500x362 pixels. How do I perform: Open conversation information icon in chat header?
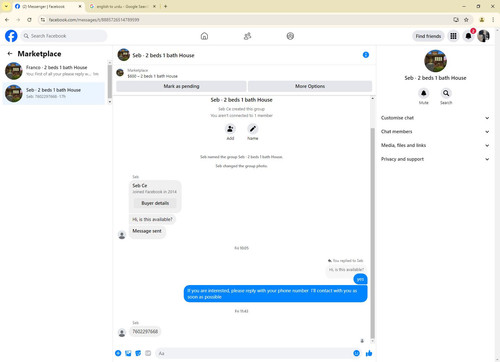[366, 55]
